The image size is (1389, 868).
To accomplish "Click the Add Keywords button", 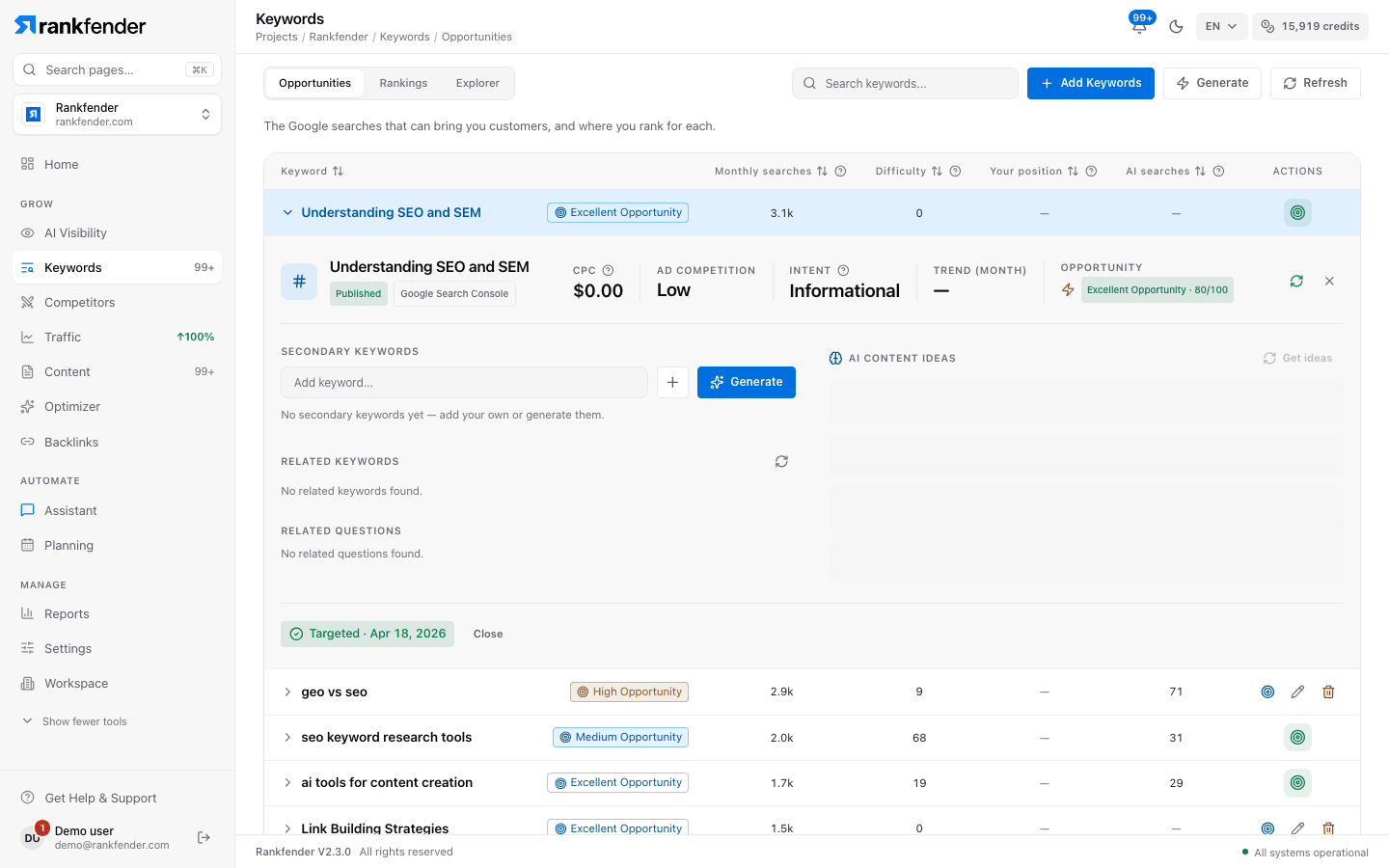I will [x=1090, y=83].
